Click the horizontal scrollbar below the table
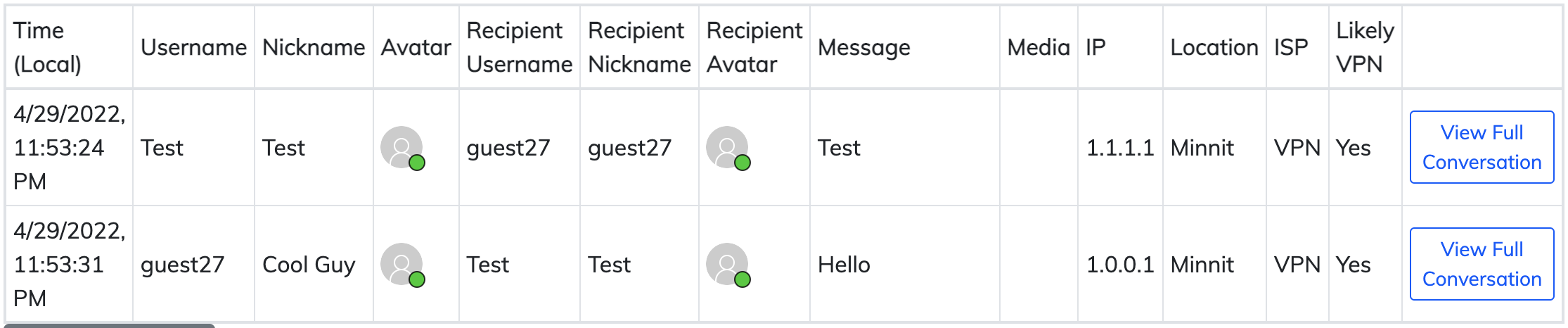This screenshot has width=1568, height=328. tap(110, 325)
